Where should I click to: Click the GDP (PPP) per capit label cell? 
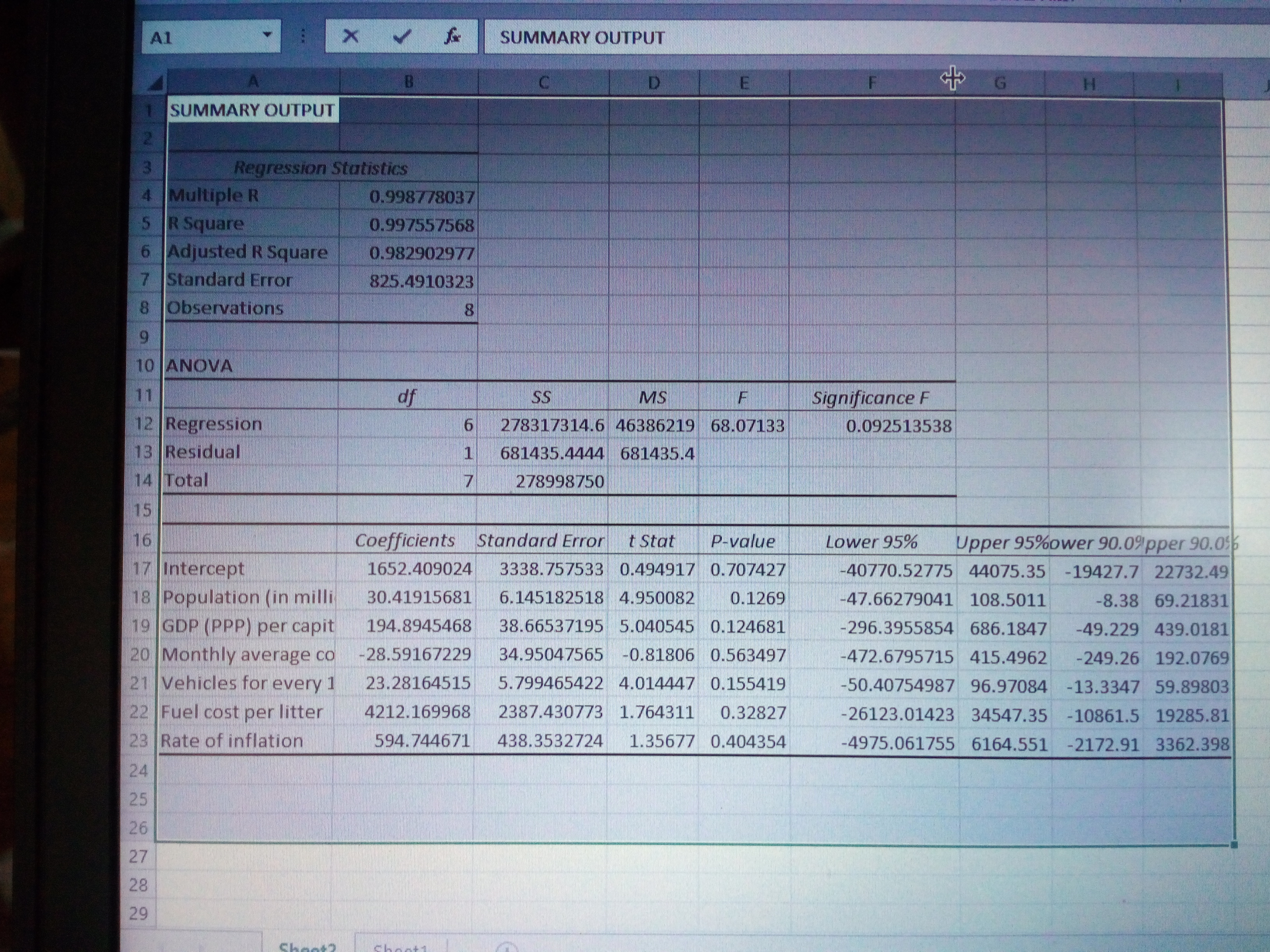click(x=248, y=625)
